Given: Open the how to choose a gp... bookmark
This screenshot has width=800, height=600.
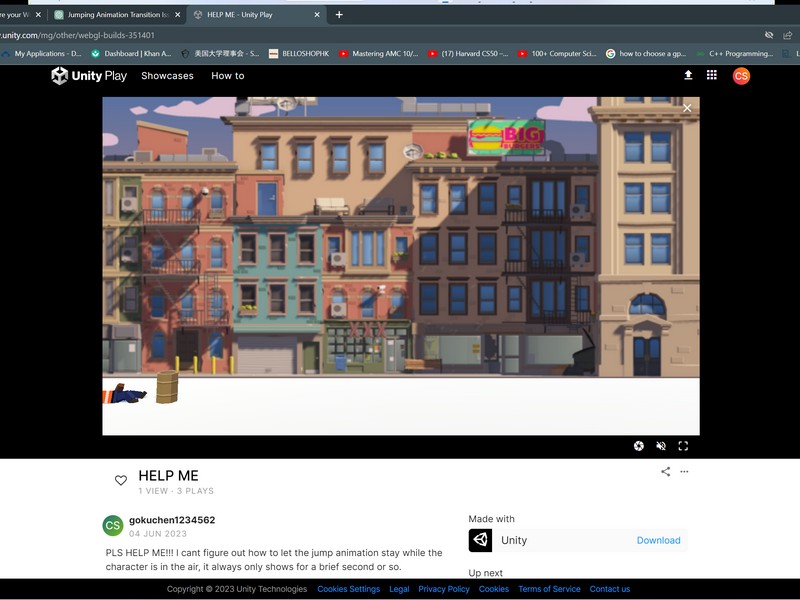Looking at the screenshot, I should pos(646,54).
